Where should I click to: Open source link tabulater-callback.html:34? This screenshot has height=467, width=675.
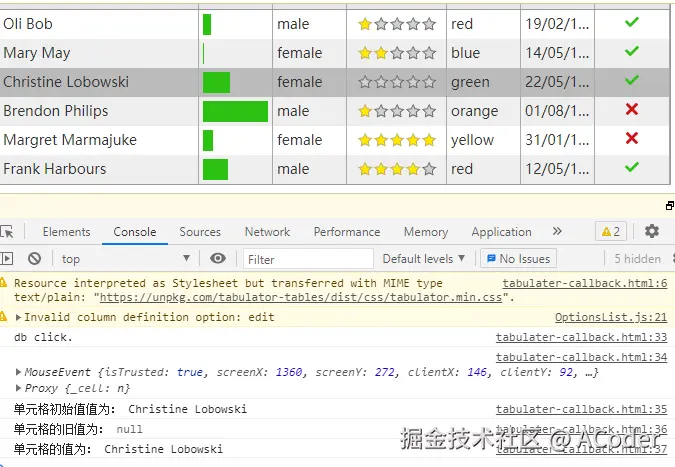[581, 357]
